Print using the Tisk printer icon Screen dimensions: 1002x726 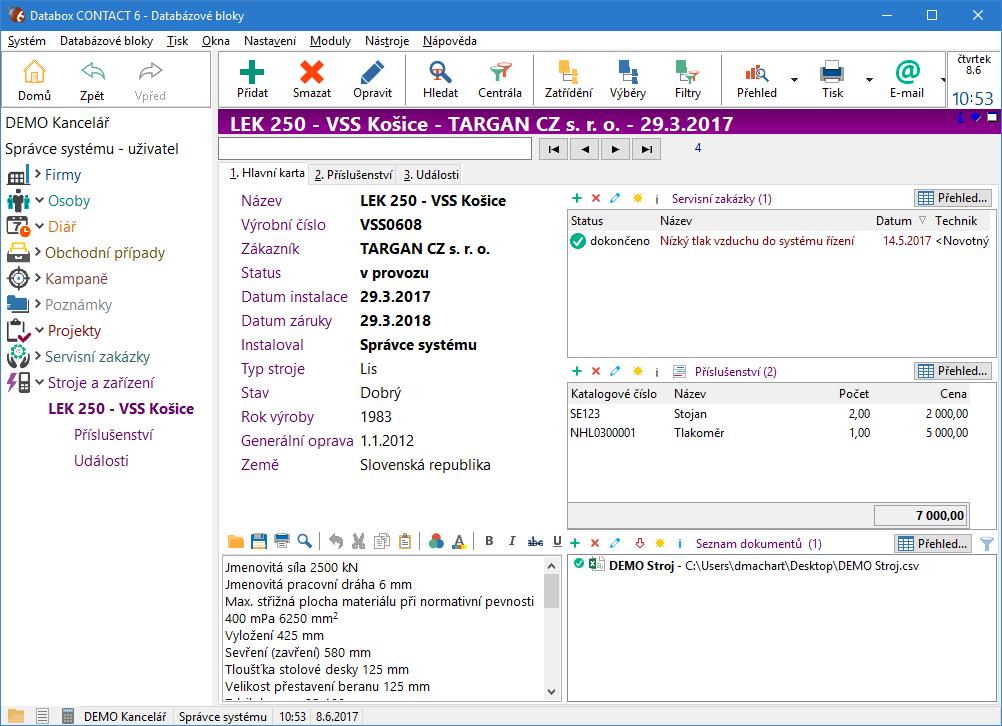coord(832,79)
